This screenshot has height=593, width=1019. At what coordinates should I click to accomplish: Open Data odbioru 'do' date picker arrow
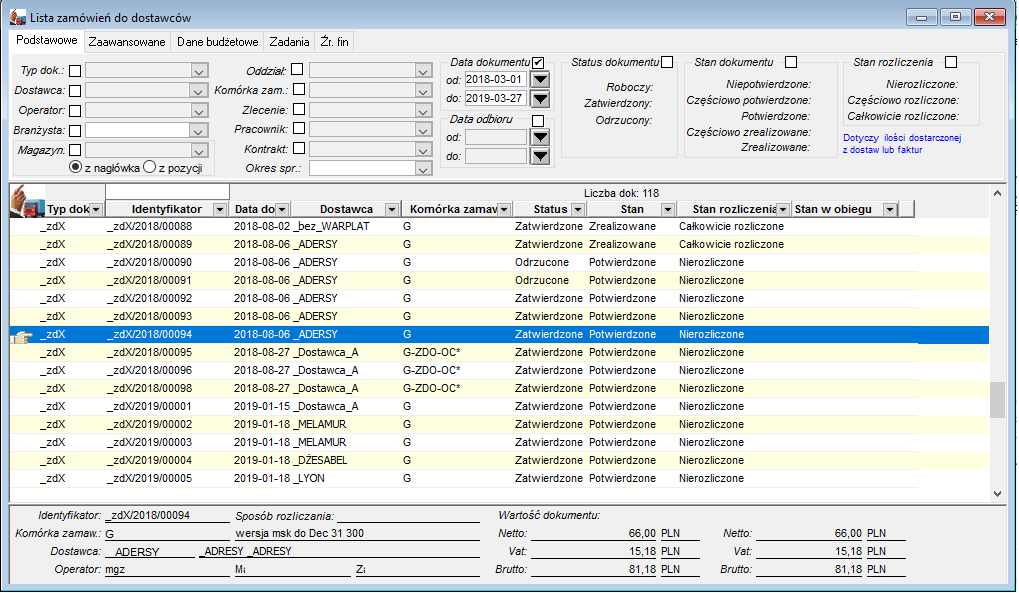pyautogui.click(x=540, y=156)
